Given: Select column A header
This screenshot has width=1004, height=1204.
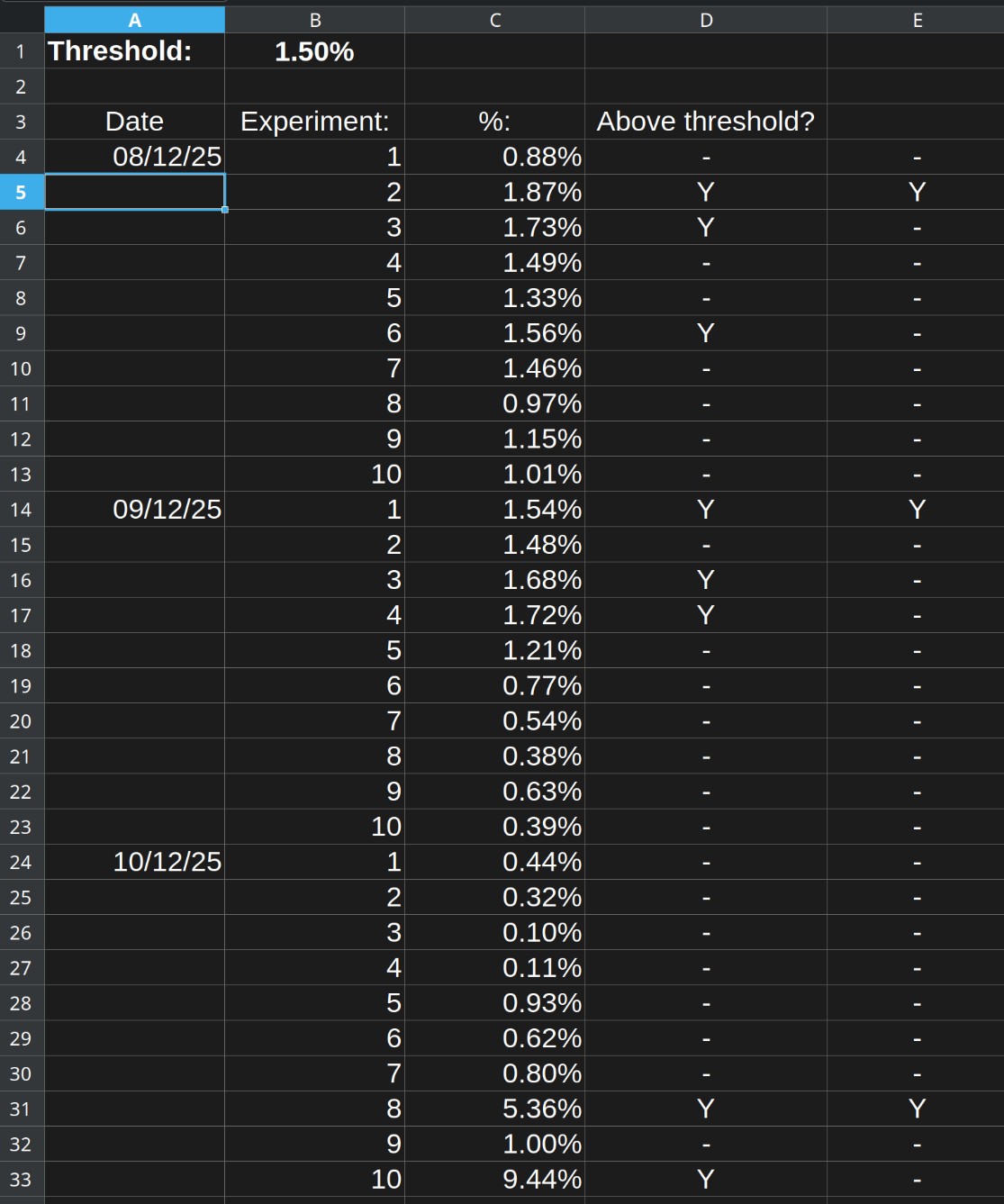Looking at the screenshot, I should coord(134,20).
